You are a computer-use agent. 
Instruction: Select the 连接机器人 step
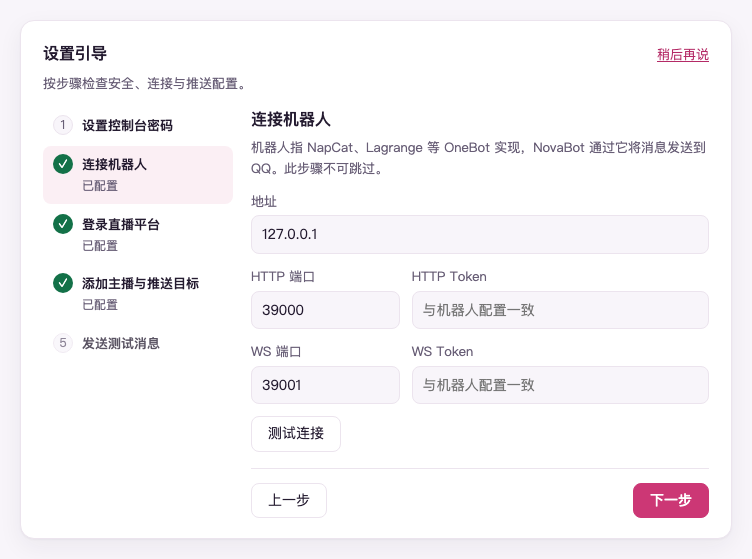click(138, 175)
